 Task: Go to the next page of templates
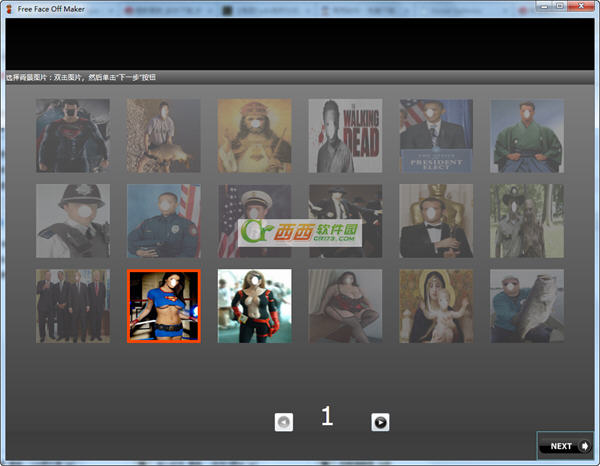point(380,422)
